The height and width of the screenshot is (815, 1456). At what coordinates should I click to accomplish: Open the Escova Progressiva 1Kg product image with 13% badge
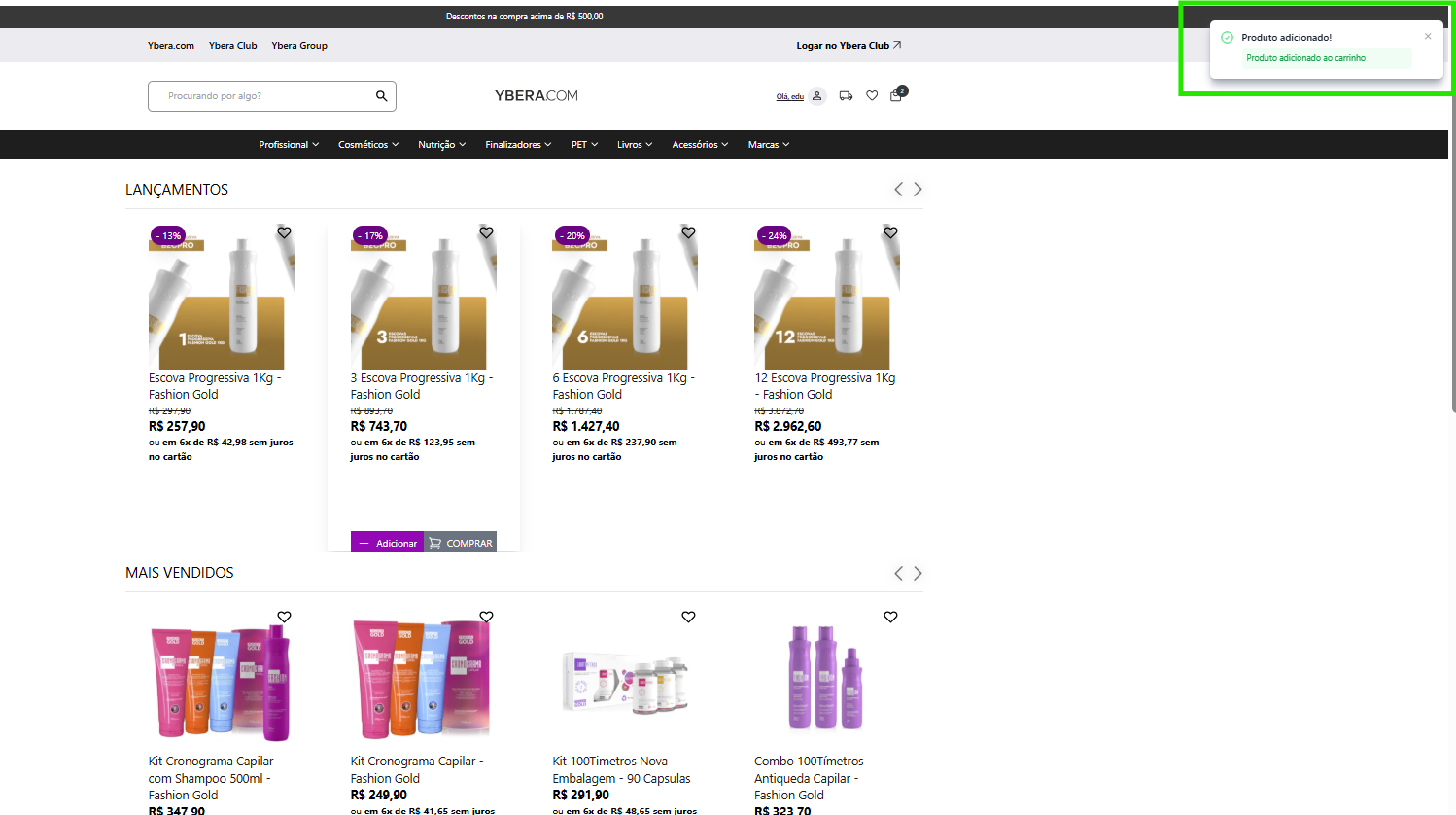[x=222, y=298]
